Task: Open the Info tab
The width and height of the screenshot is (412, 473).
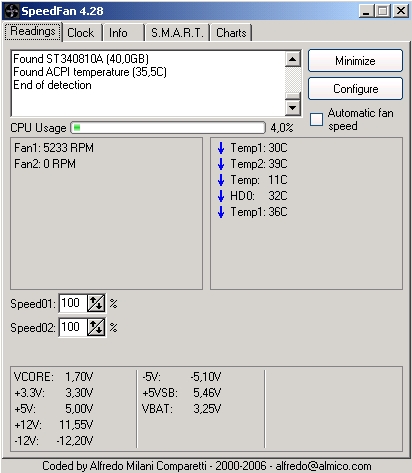Action: pyautogui.click(x=123, y=33)
